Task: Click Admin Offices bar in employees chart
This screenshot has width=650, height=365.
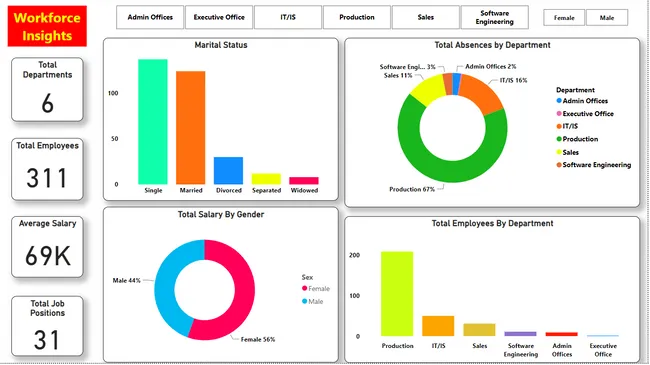Action: (x=561, y=334)
